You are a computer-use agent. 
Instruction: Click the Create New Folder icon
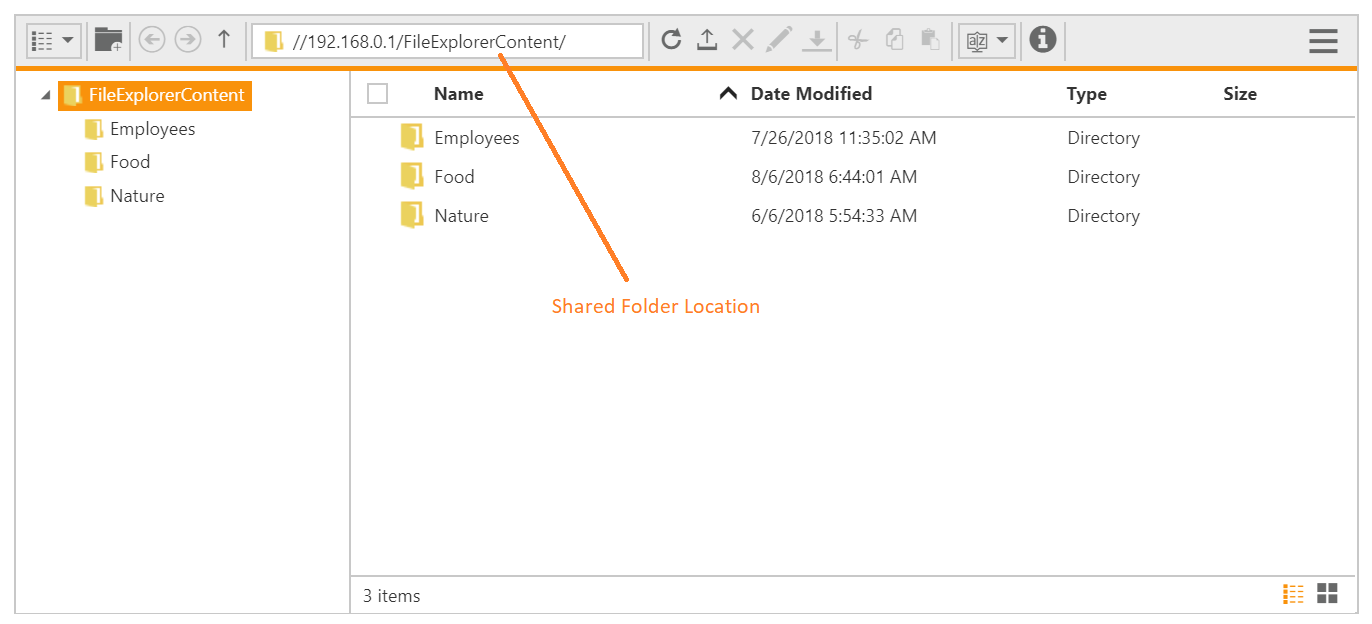pos(107,40)
